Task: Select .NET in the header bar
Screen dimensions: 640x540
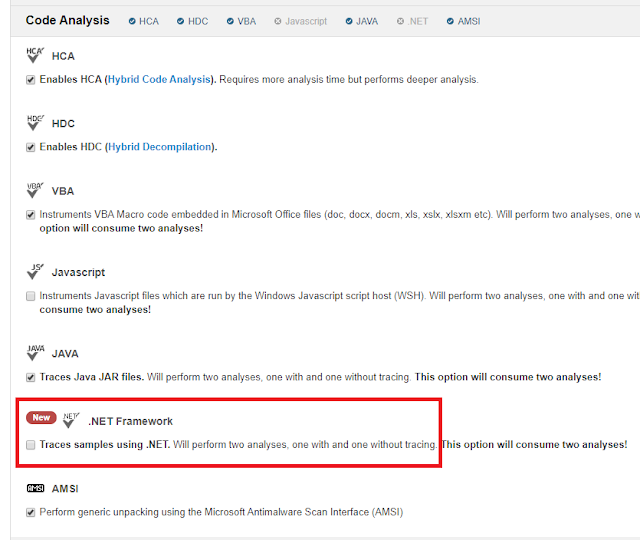Action: point(412,21)
